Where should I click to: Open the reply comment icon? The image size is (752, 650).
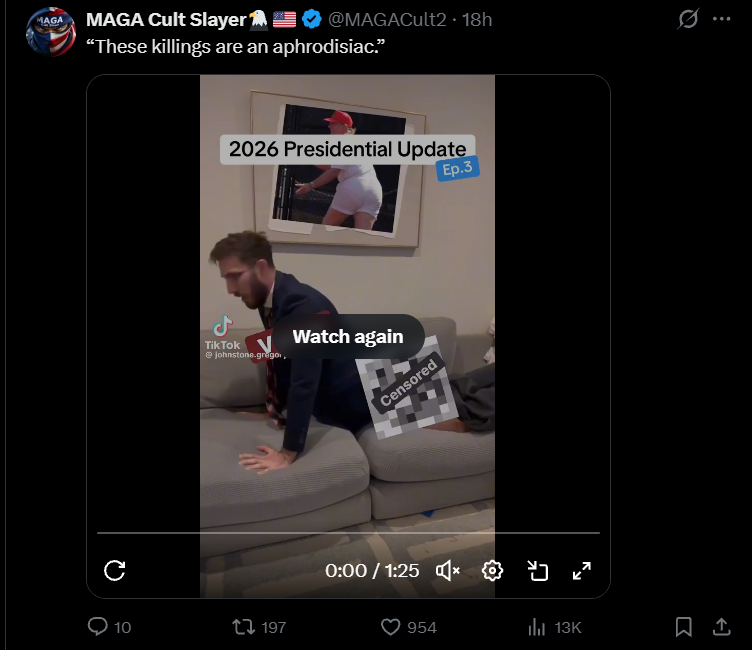tap(98, 626)
